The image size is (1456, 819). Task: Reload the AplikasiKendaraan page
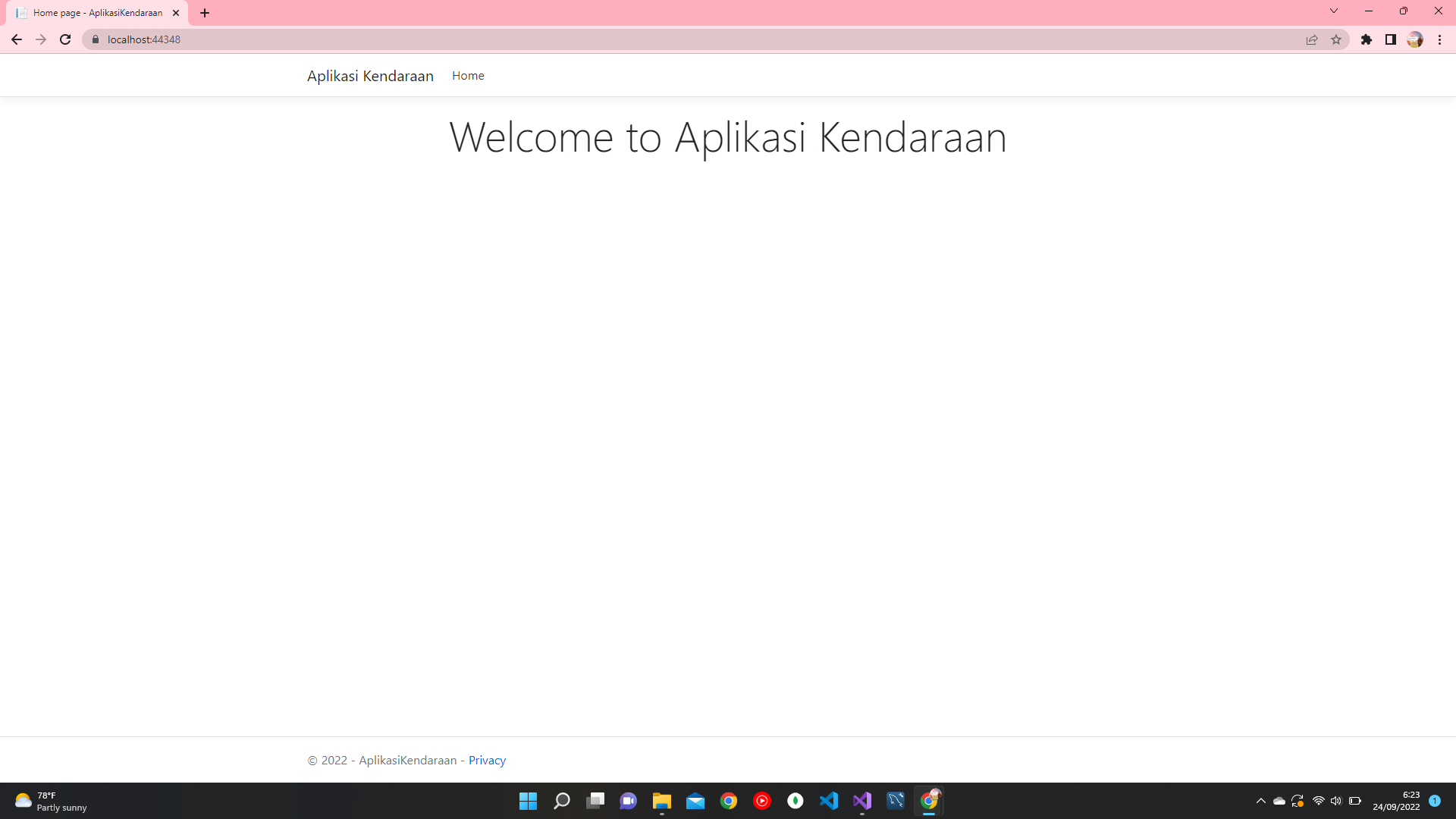click(65, 39)
